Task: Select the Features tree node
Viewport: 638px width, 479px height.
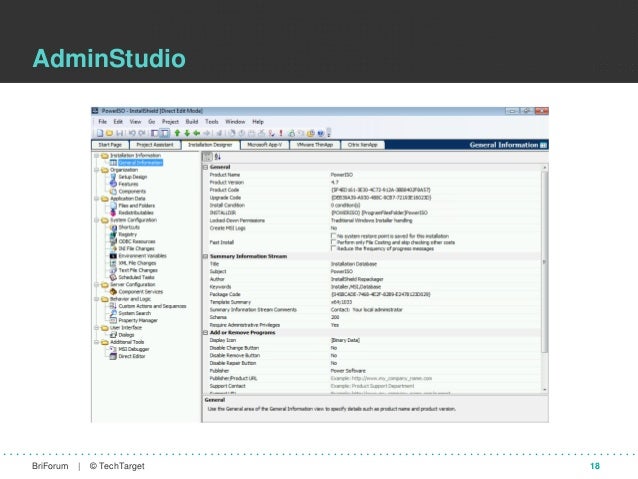Action: 128,184
